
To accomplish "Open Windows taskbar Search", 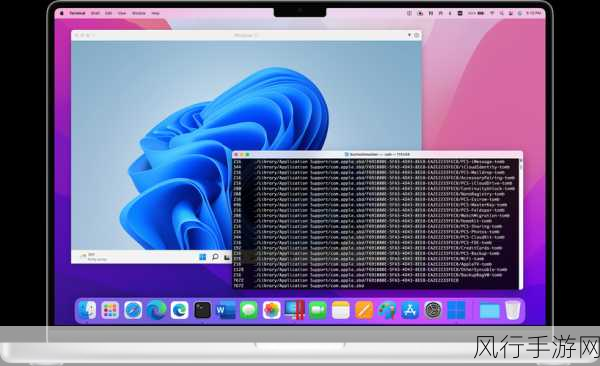I will [215, 257].
